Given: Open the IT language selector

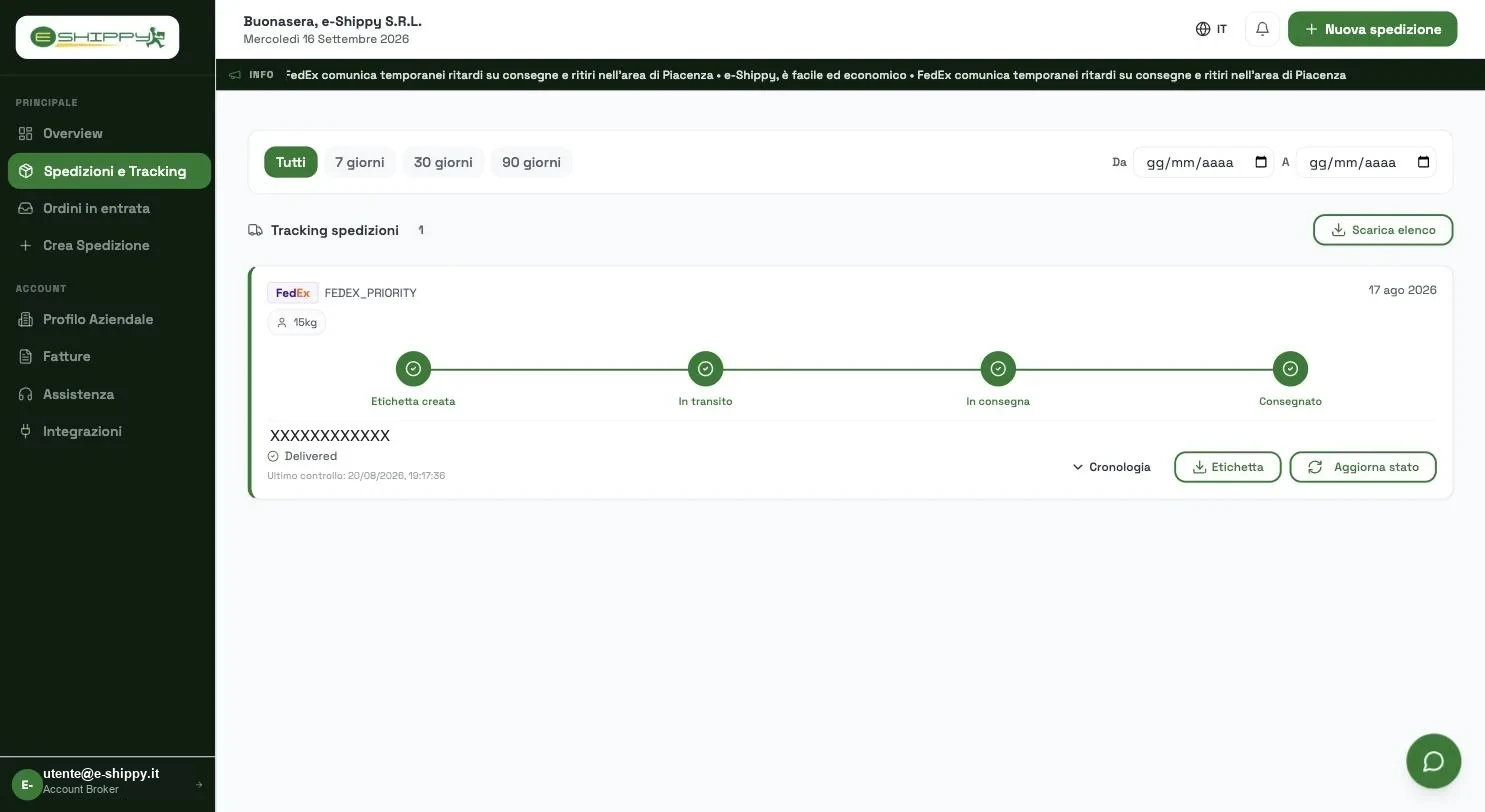Looking at the screenshot, I should [1211, 29].
